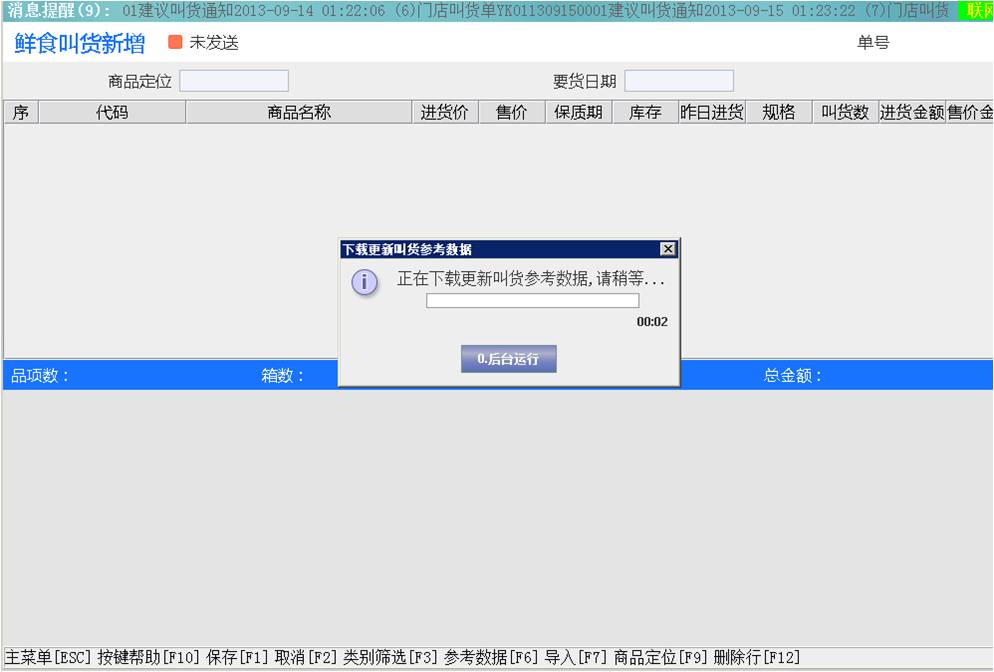
Task: Click 参考数据[F6] in the bottom bar
Action: click(x=491, y=657)
